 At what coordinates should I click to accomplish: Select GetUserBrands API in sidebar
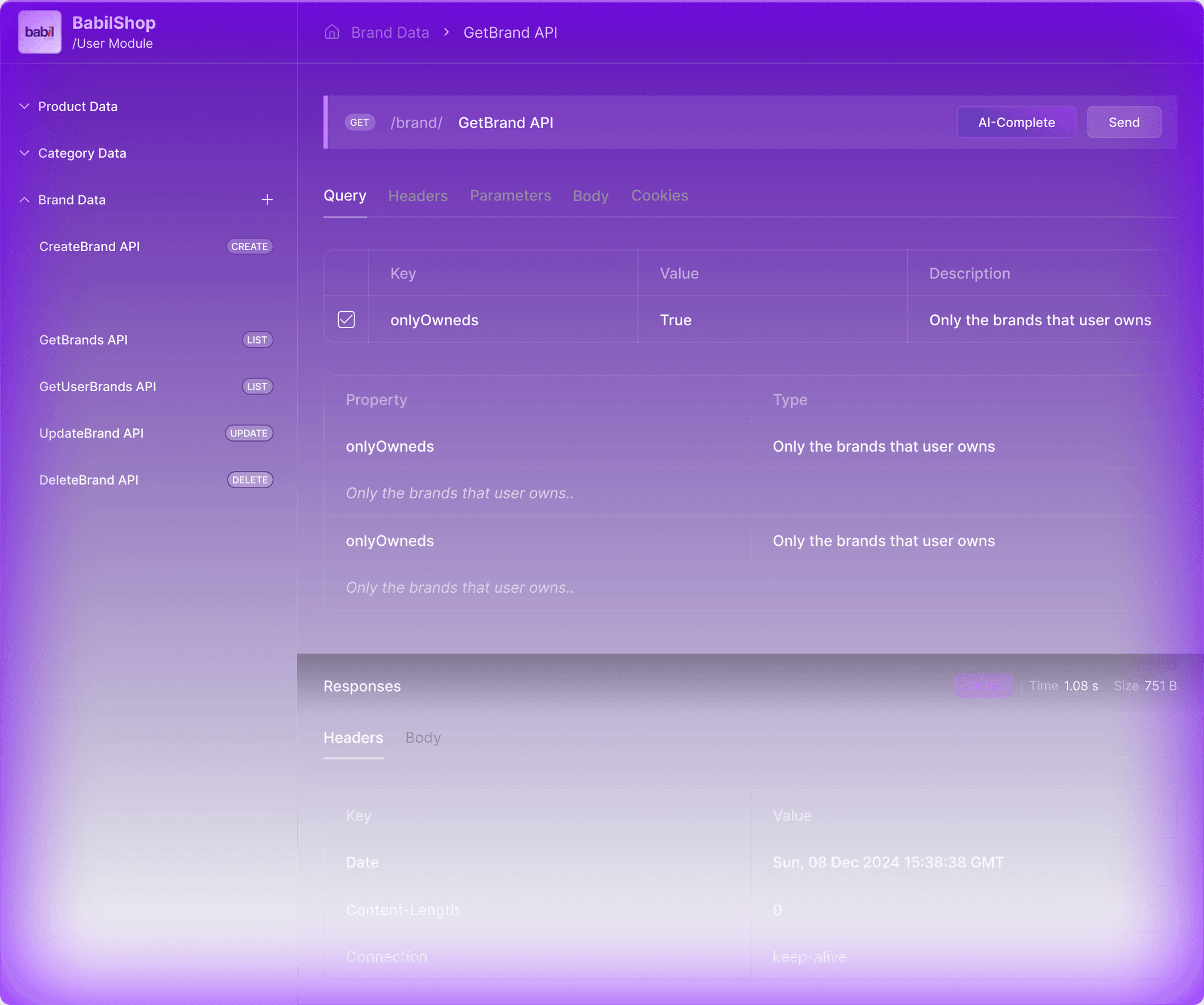pos(98,386)
